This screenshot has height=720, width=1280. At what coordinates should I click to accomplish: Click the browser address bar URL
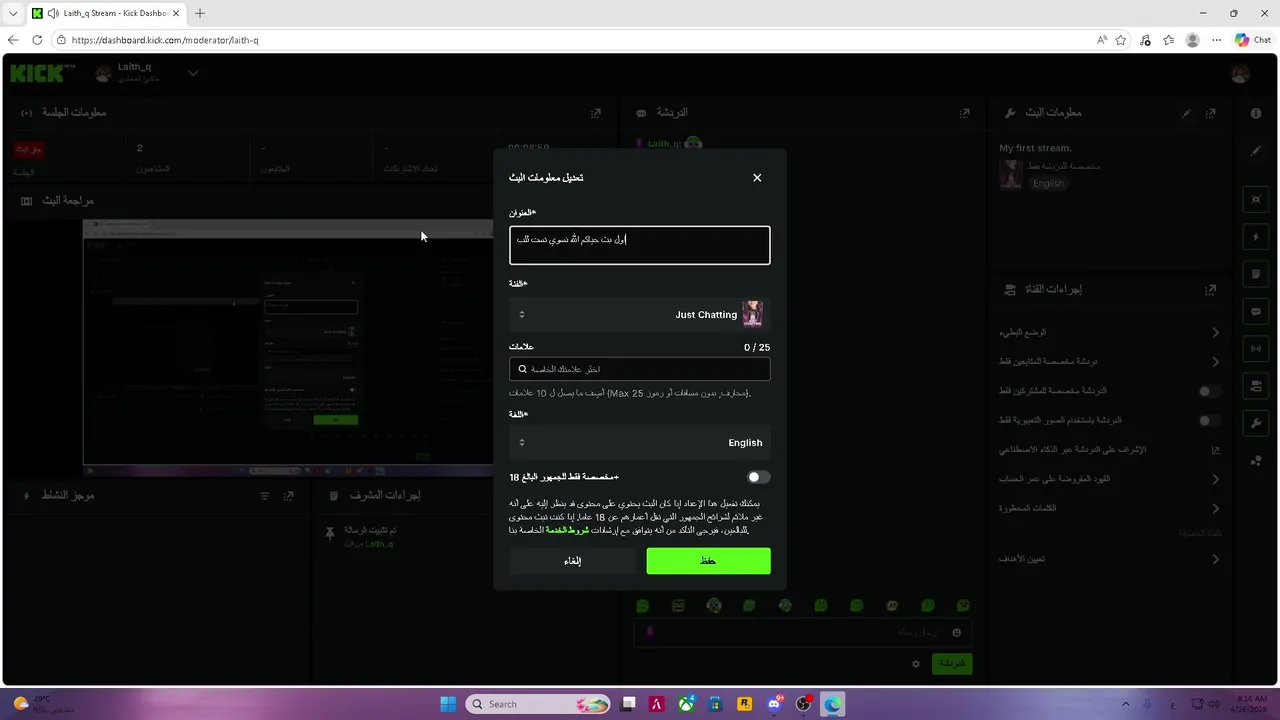pos(165,40)
